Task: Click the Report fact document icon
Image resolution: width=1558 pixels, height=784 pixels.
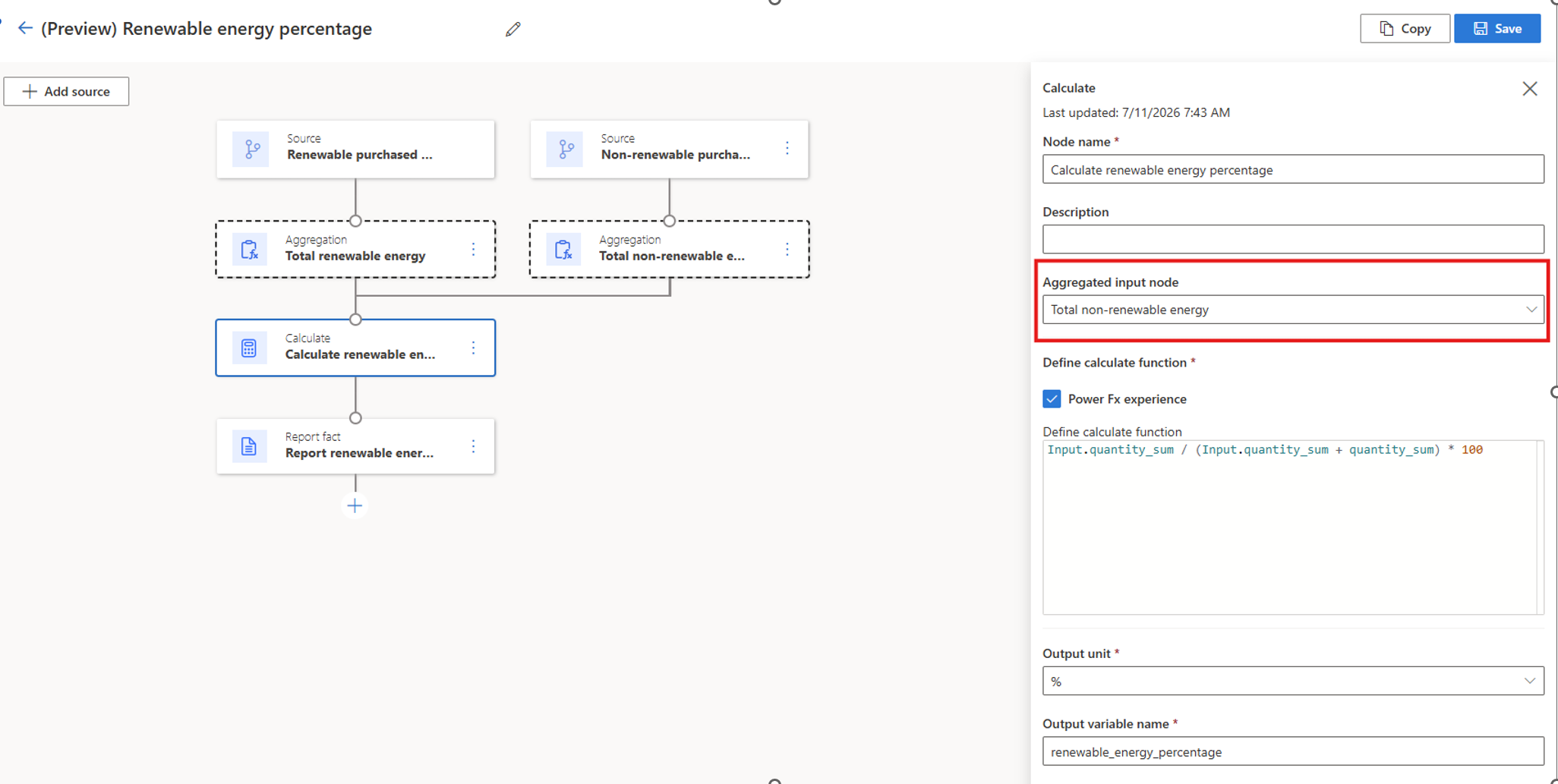Action: pos(249,446)
